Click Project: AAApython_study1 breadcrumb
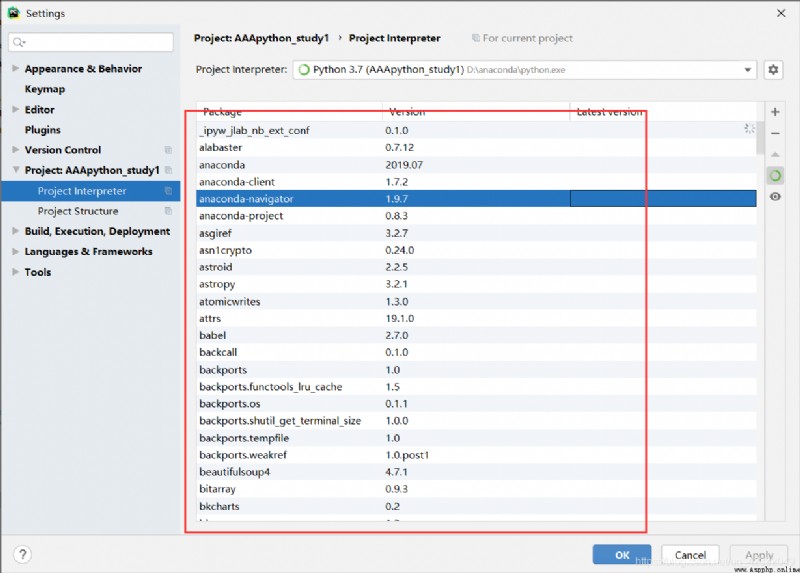Screen dimensions: 800x573 coord(261,38)
